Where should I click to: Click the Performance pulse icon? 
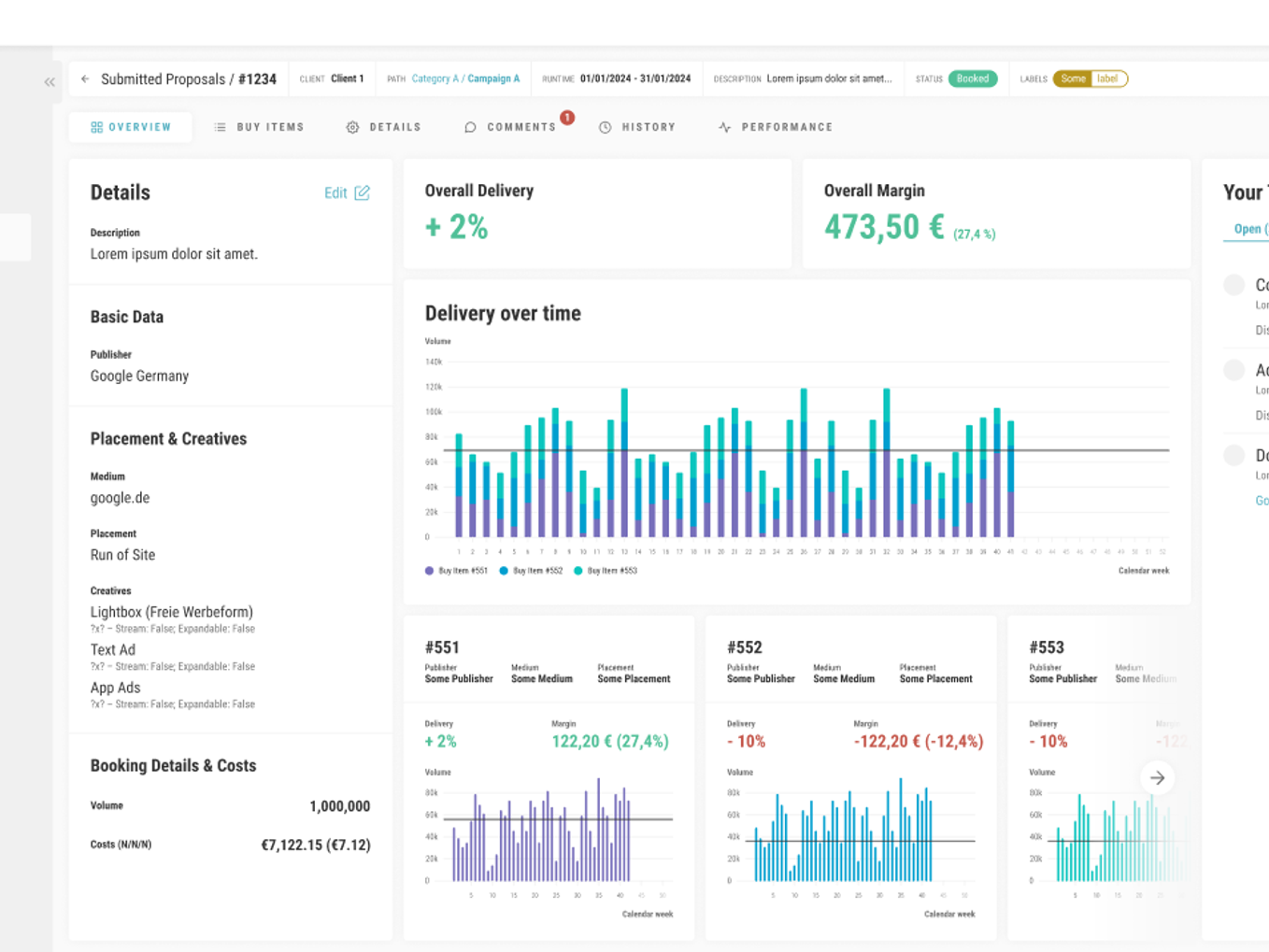[x=725, y=127]
